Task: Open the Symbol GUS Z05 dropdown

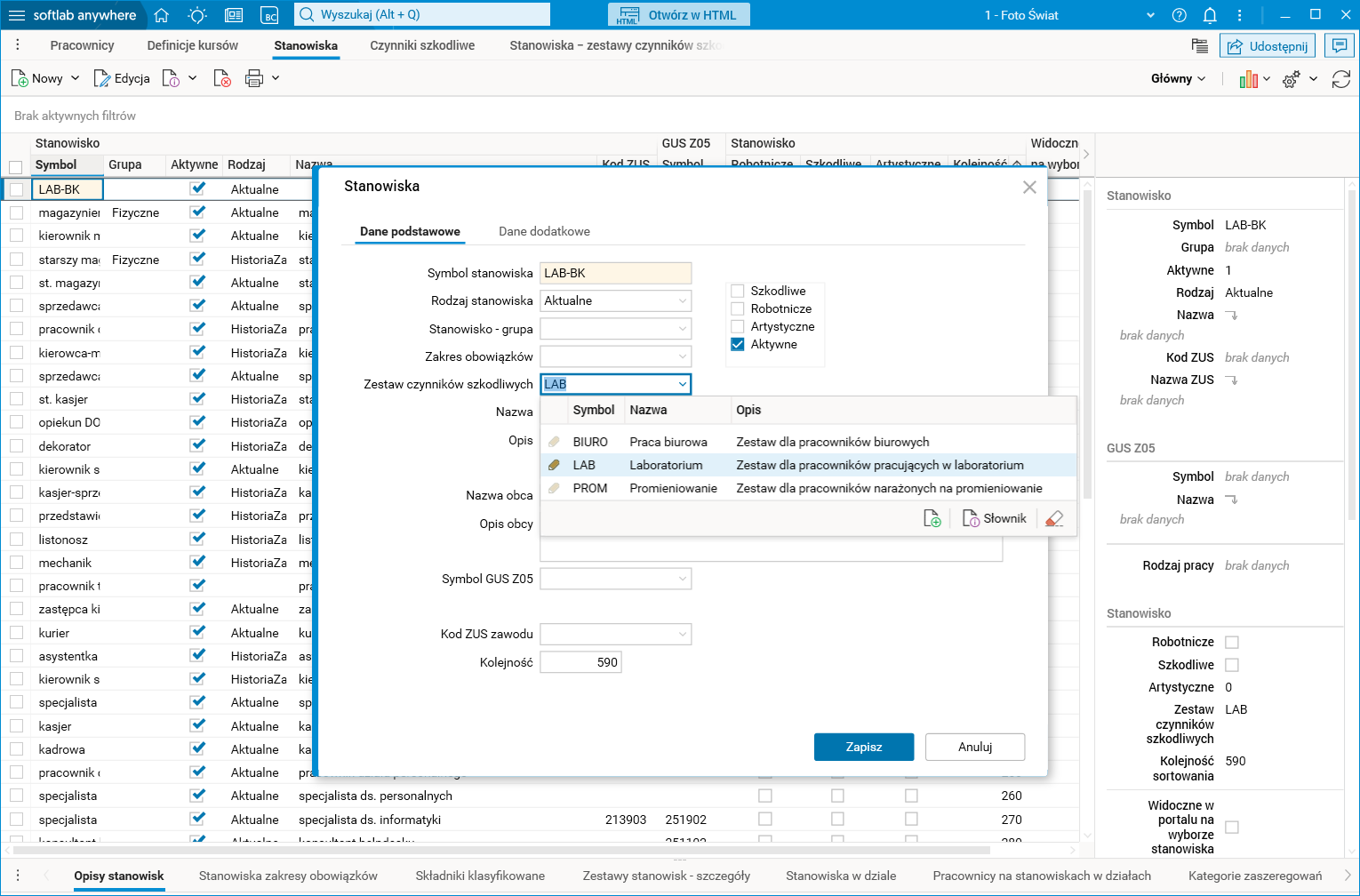Action: (x=683, y=579)
